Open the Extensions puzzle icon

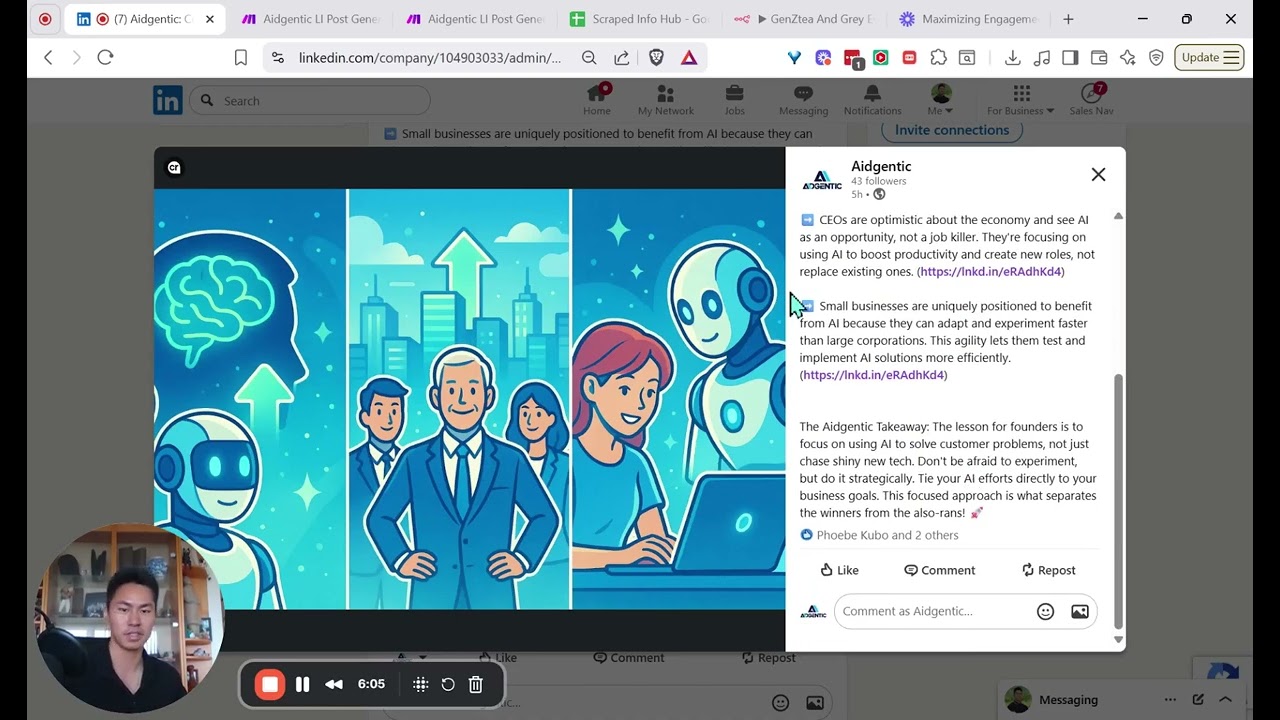click(x=938, y=58)
